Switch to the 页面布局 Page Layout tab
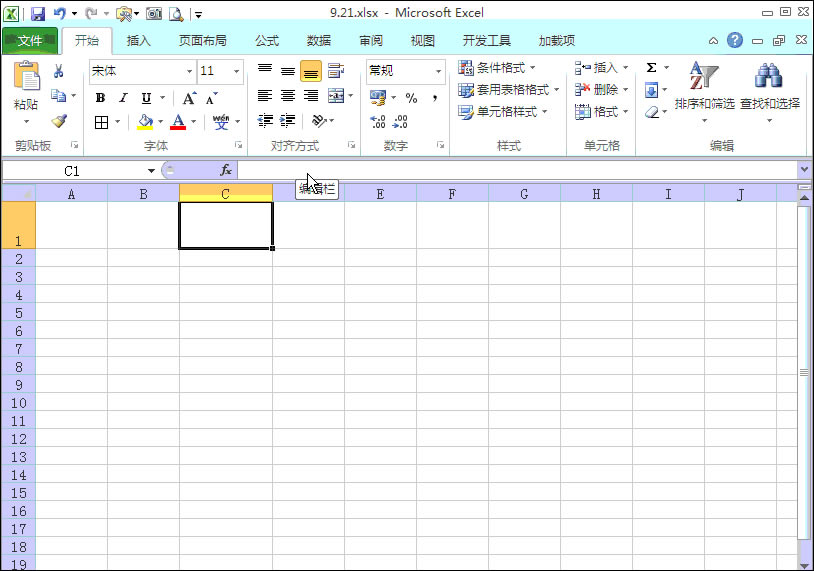814x571 pixels. (202, 40)
